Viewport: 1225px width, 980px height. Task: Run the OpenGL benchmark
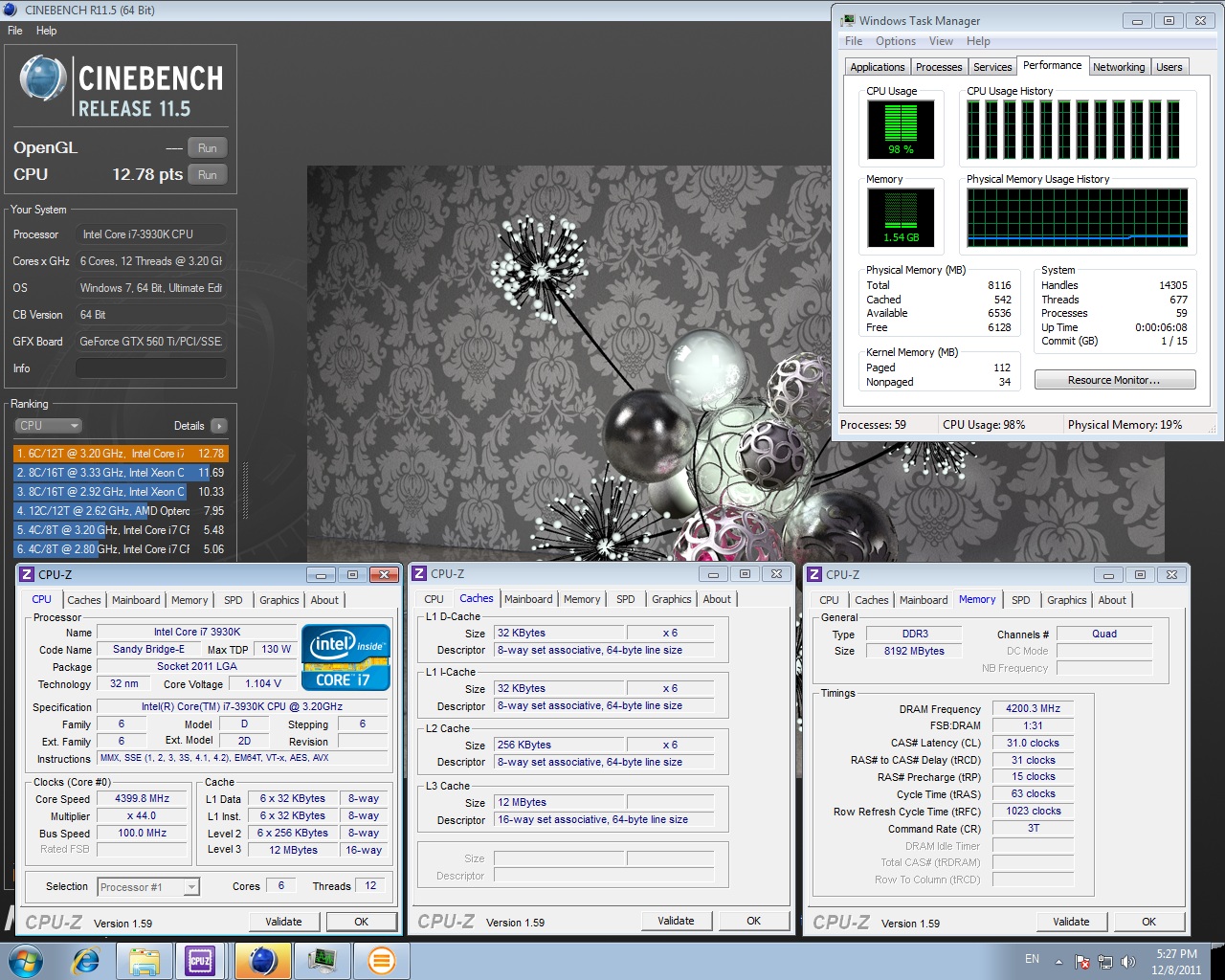click(x=208, y=148)
